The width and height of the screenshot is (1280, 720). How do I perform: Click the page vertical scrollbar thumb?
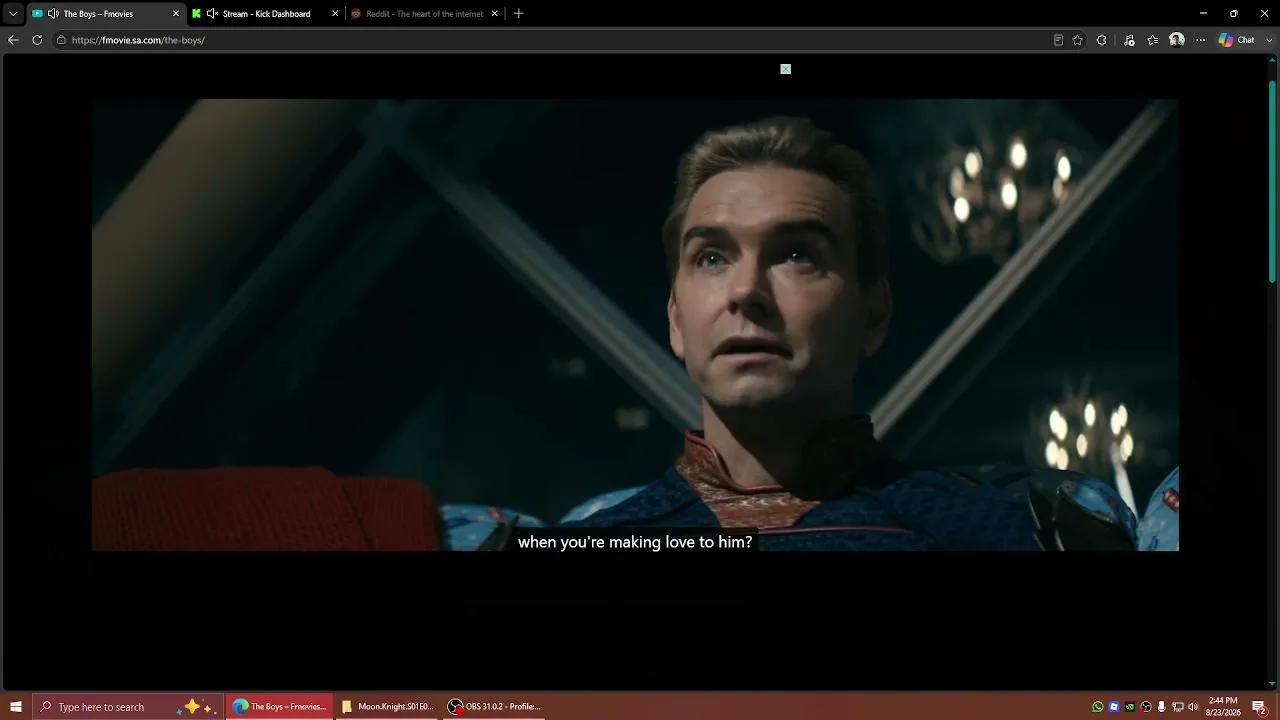click(x=1272, y=180)
